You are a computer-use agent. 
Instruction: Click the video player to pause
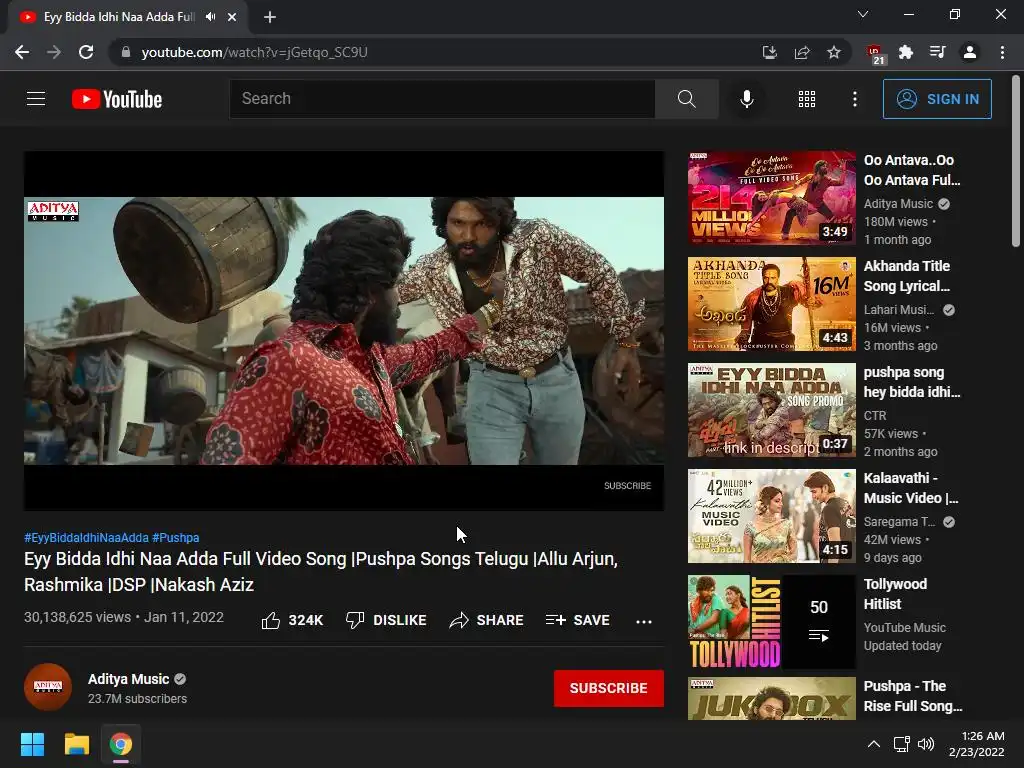click(x=344, y=330)
